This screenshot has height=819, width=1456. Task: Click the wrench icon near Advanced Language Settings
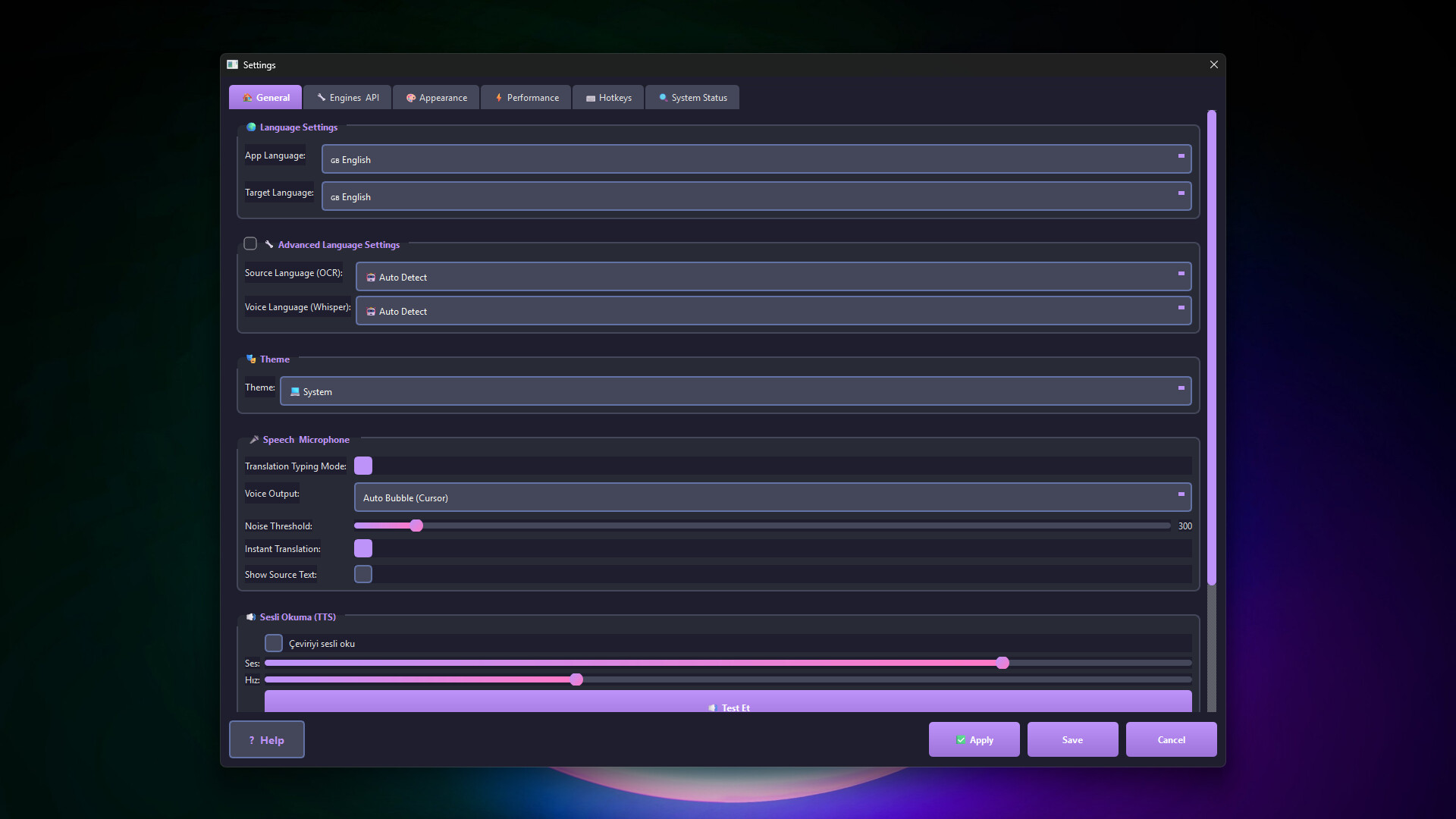(271, 244)
